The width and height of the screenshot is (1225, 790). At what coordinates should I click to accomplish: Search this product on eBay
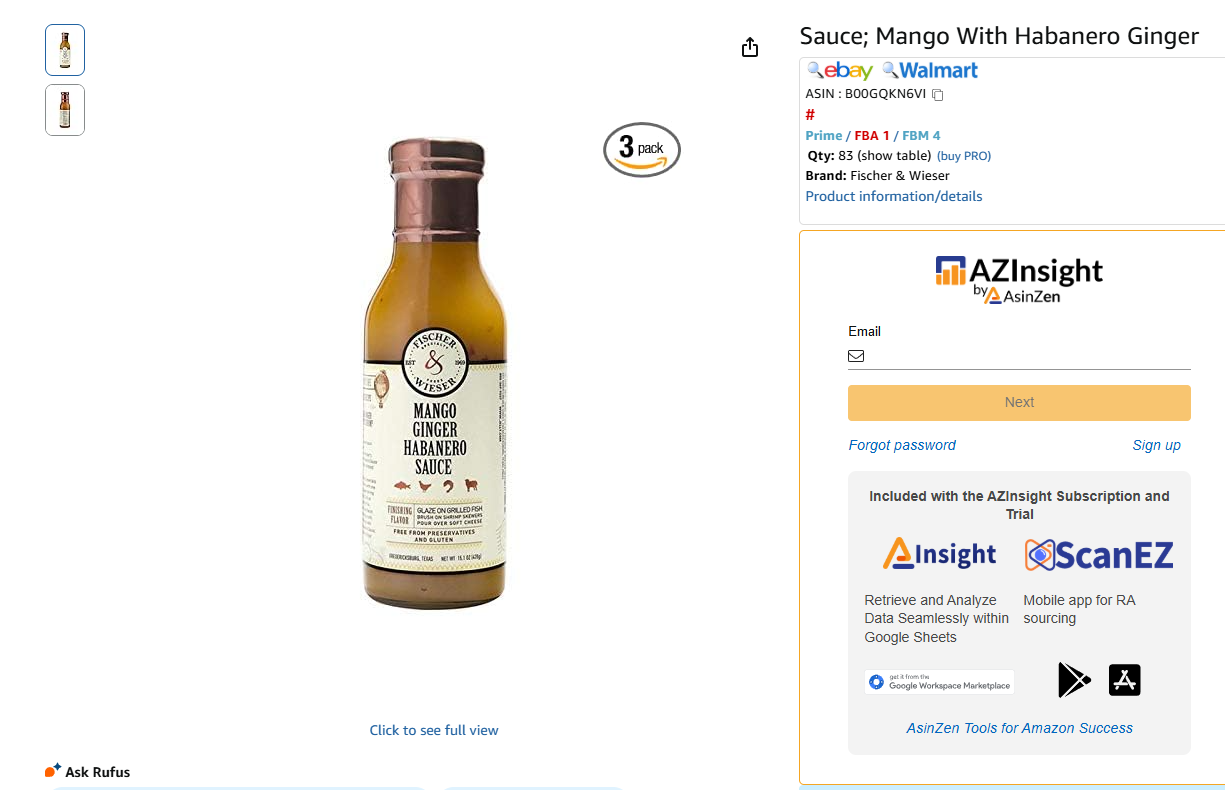point(840,71)
